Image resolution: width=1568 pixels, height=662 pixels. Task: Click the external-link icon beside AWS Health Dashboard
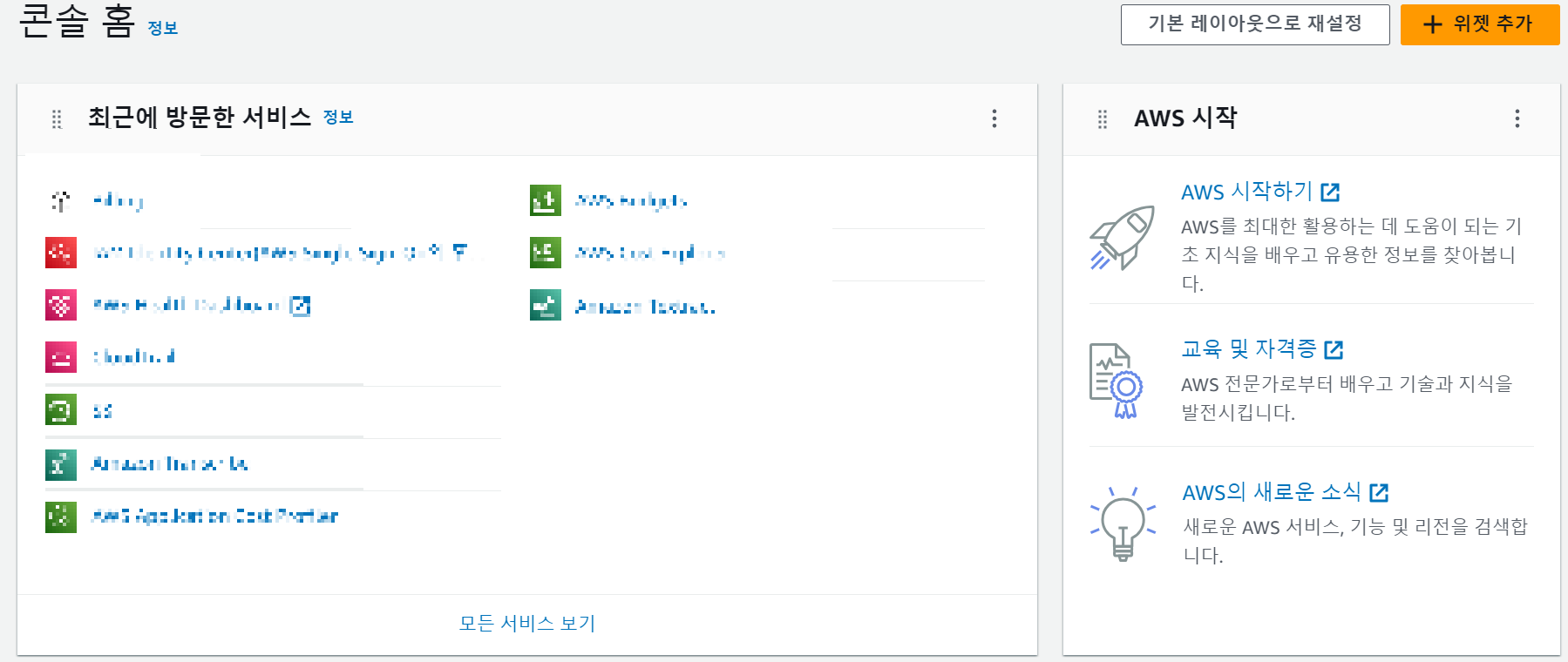pos(300,306)
